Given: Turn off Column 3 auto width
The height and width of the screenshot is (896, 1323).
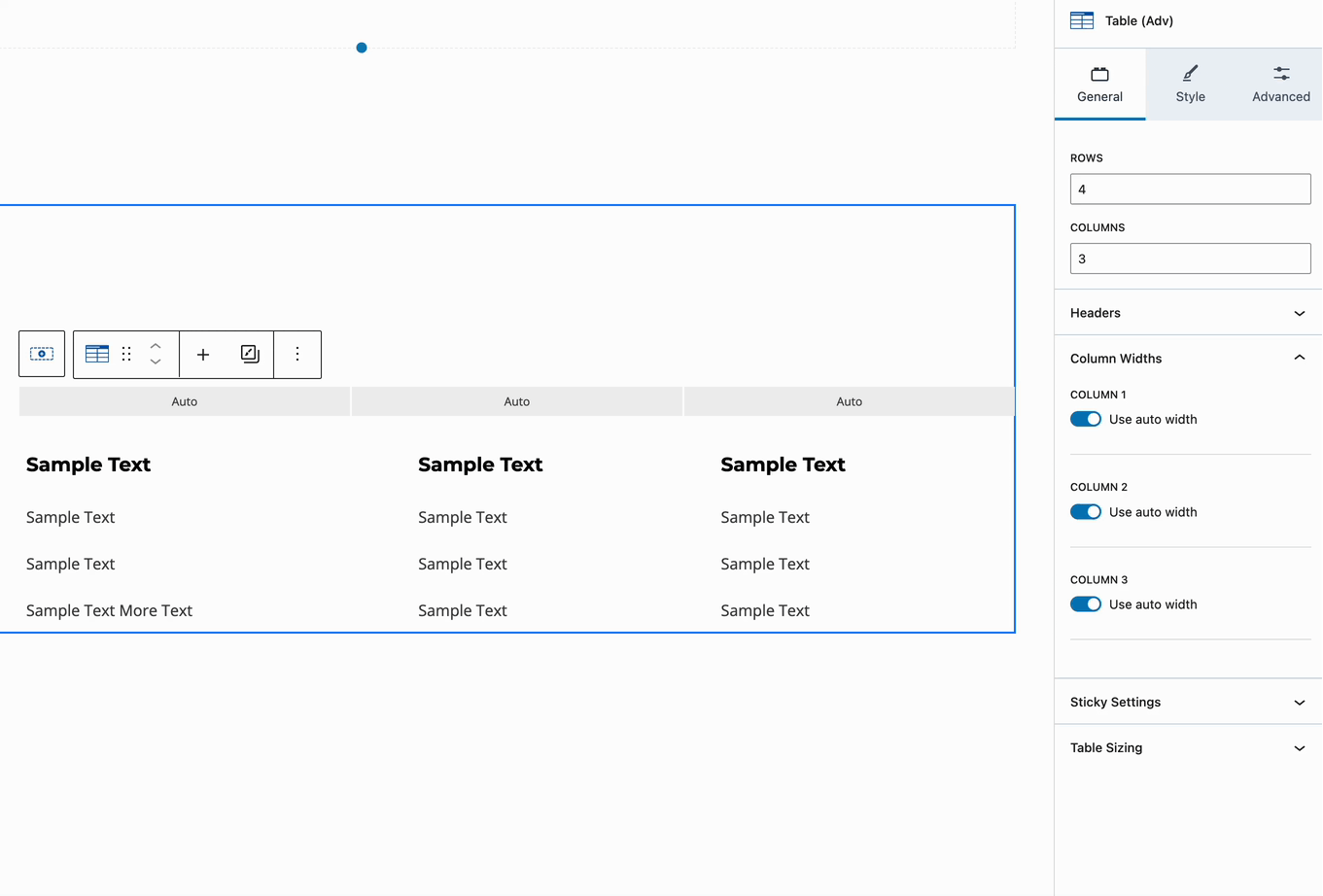Looking at the screenshot, I should tap(1085, 603).
